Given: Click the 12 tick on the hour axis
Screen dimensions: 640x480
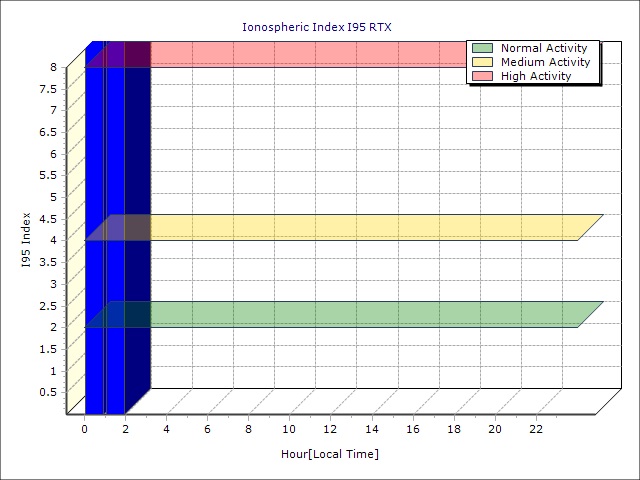Looking at the screenshot, I should coord(331,429).
